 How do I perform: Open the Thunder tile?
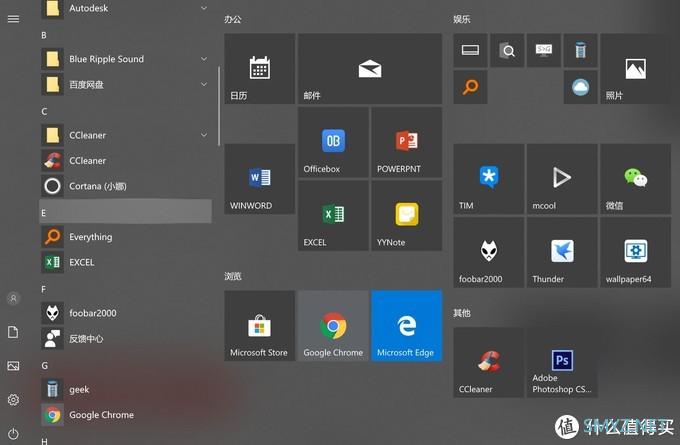(x=562, y=252)
